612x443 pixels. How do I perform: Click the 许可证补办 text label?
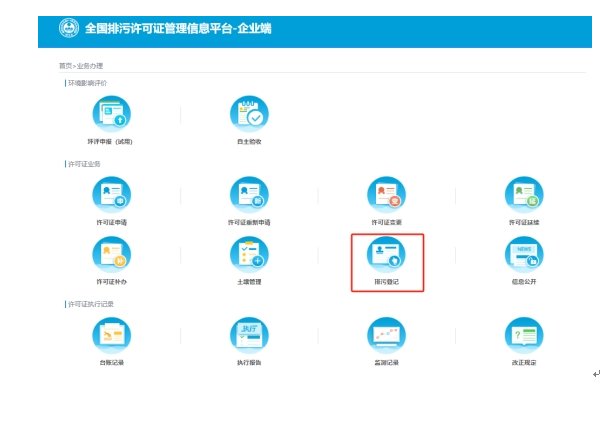click(112, 282)
